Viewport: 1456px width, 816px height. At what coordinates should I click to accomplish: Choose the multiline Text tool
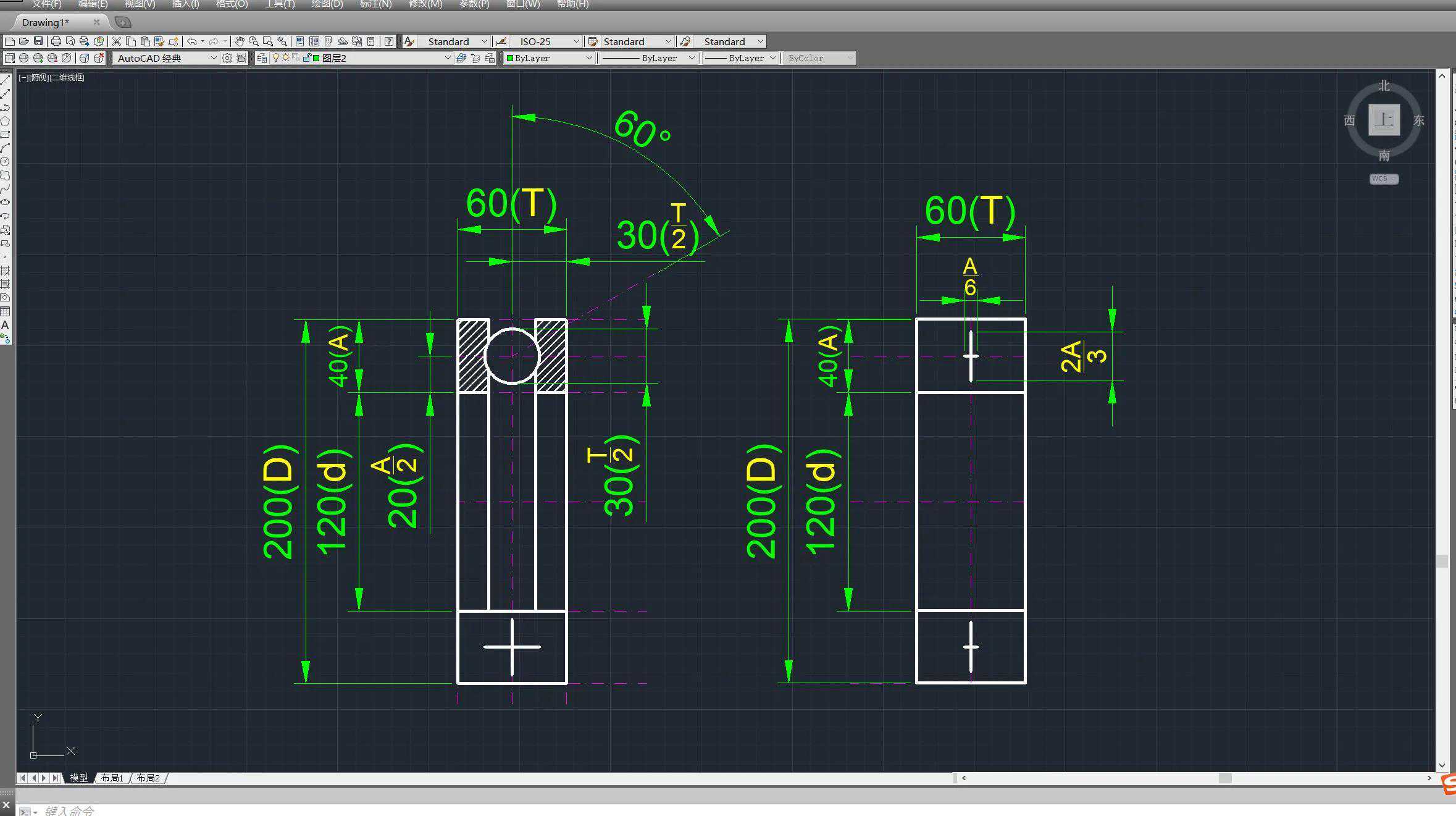tap(5, 325)
